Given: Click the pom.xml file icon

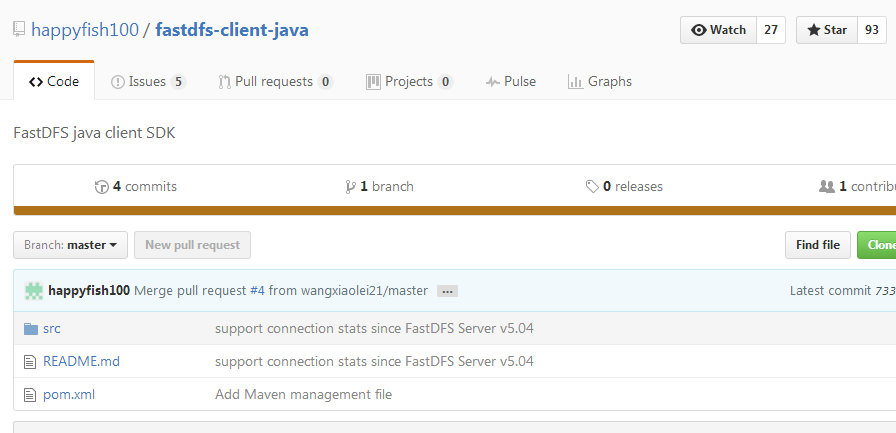Looking at the screenshot, I should click(x=30, y=394).
